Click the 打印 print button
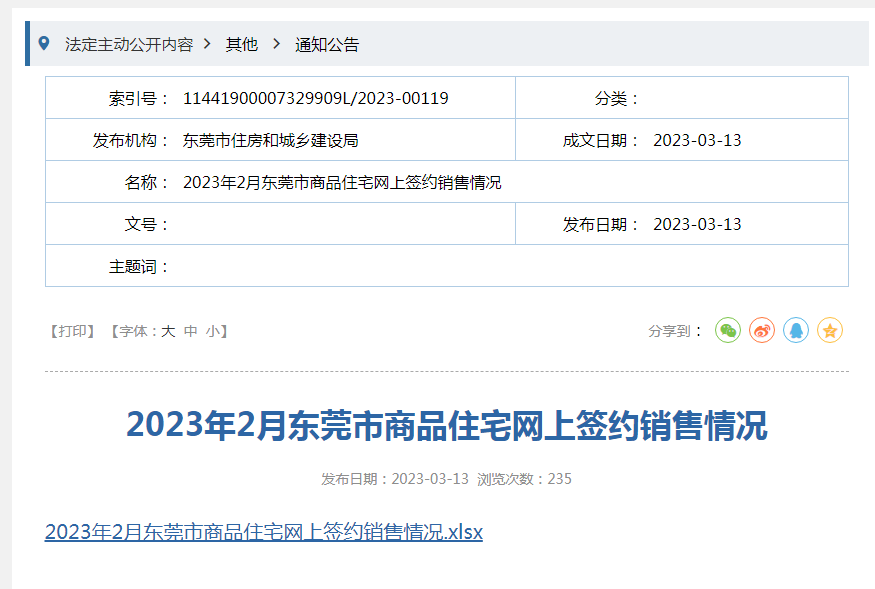Viewport: 875px width, 589px height. (73, 331)
